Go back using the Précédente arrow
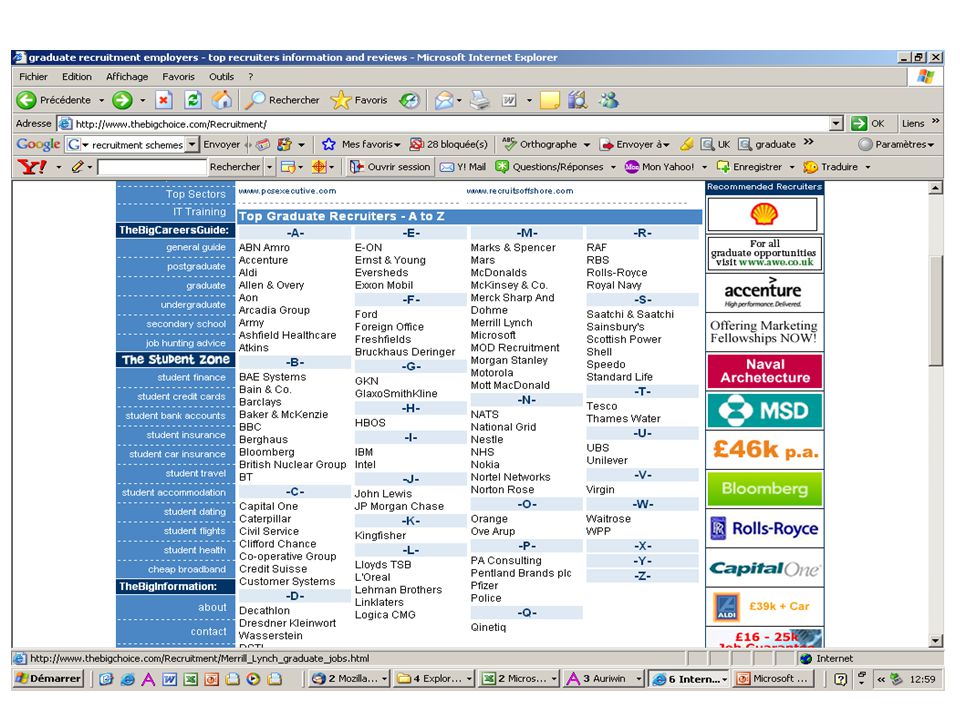This screenshot has height=720, width=960. click(x=53, y=100)
